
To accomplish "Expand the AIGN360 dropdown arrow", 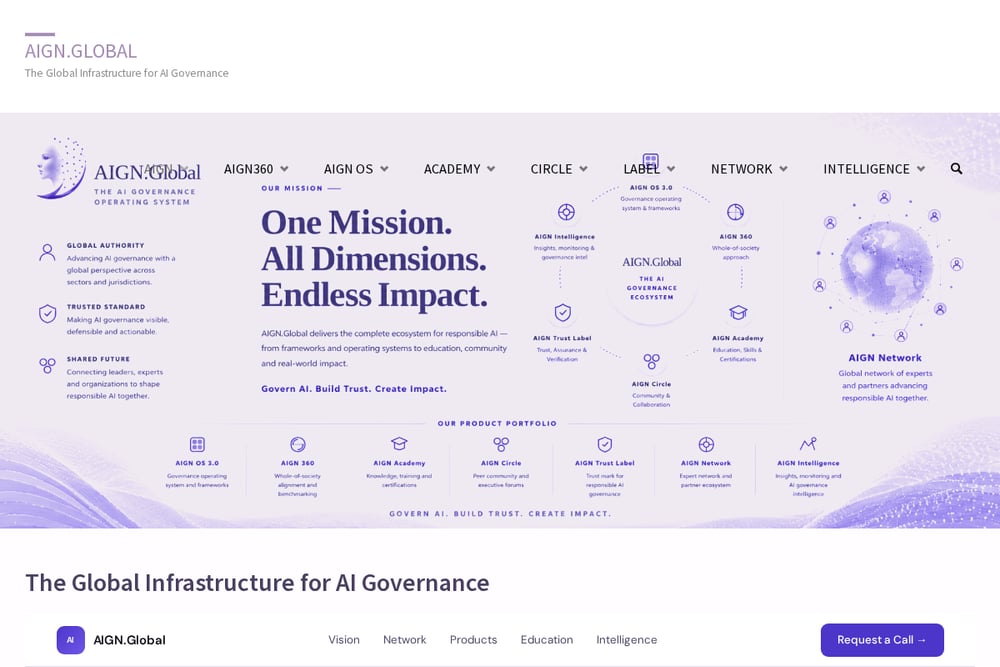I will pos(284,169).
